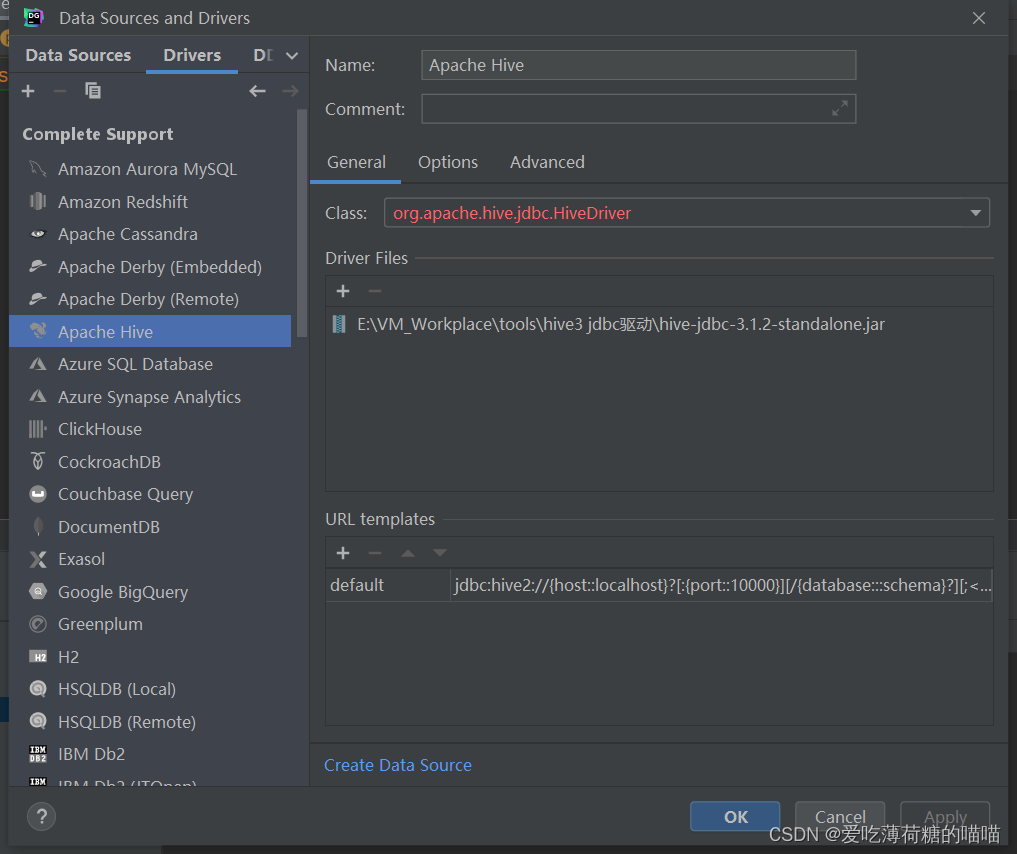
Task: Select Greenplum driver
Action: pos(150,624)
